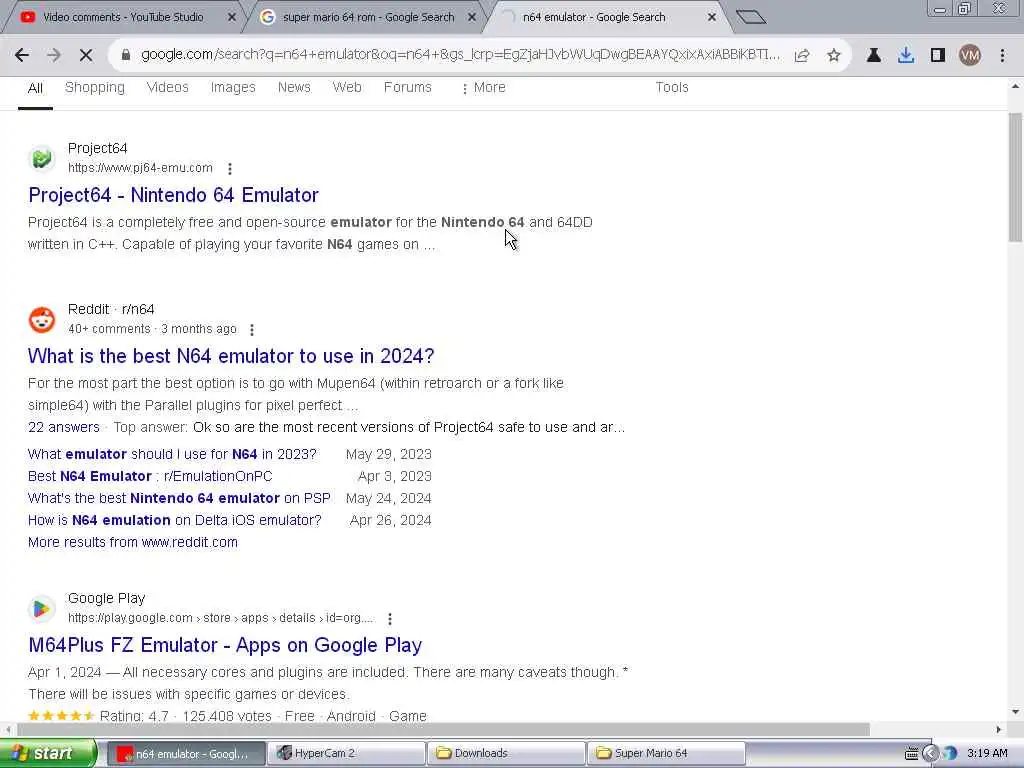
Task: Open more options for Project64 result
Action: click(230, 168)
